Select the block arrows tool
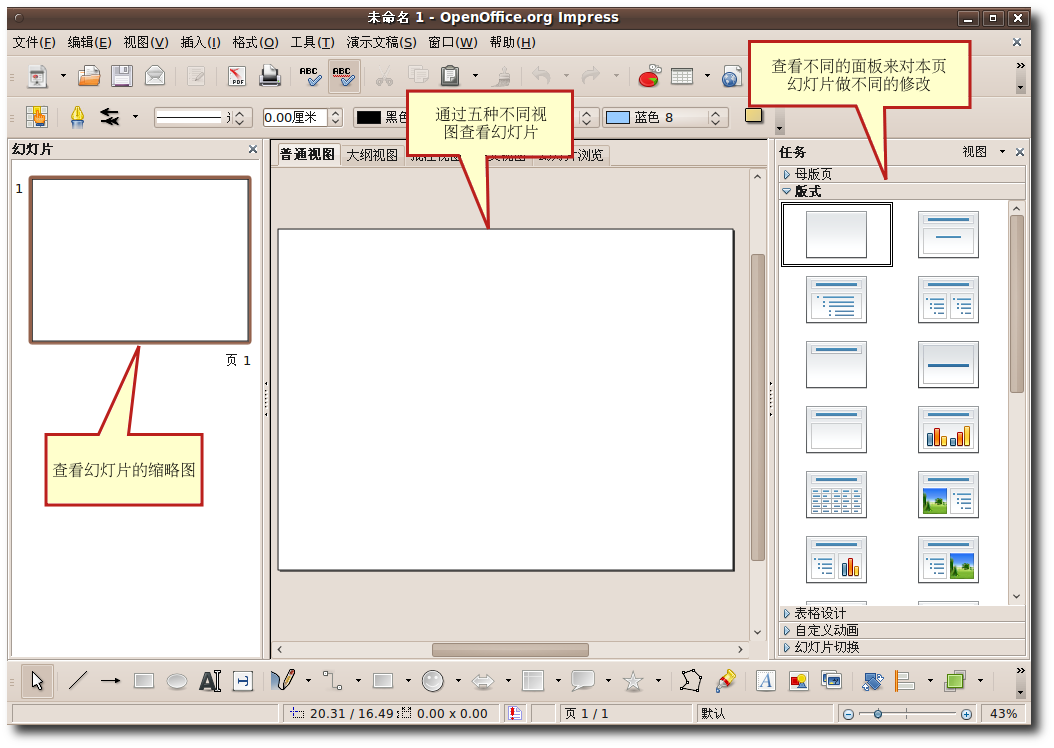 pyautogui.click(x=483, y=681)
